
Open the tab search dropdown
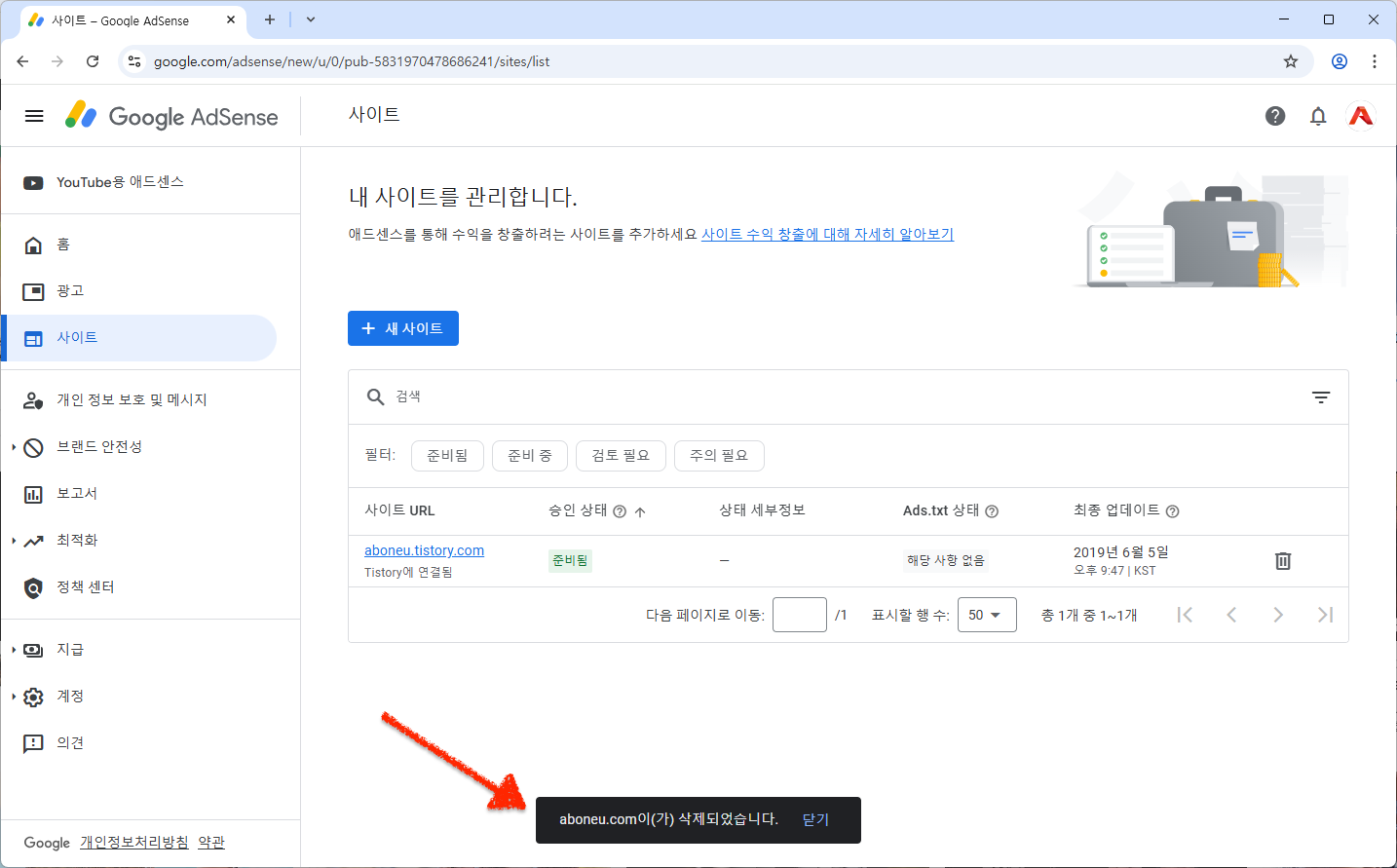(x=311, y=19)
